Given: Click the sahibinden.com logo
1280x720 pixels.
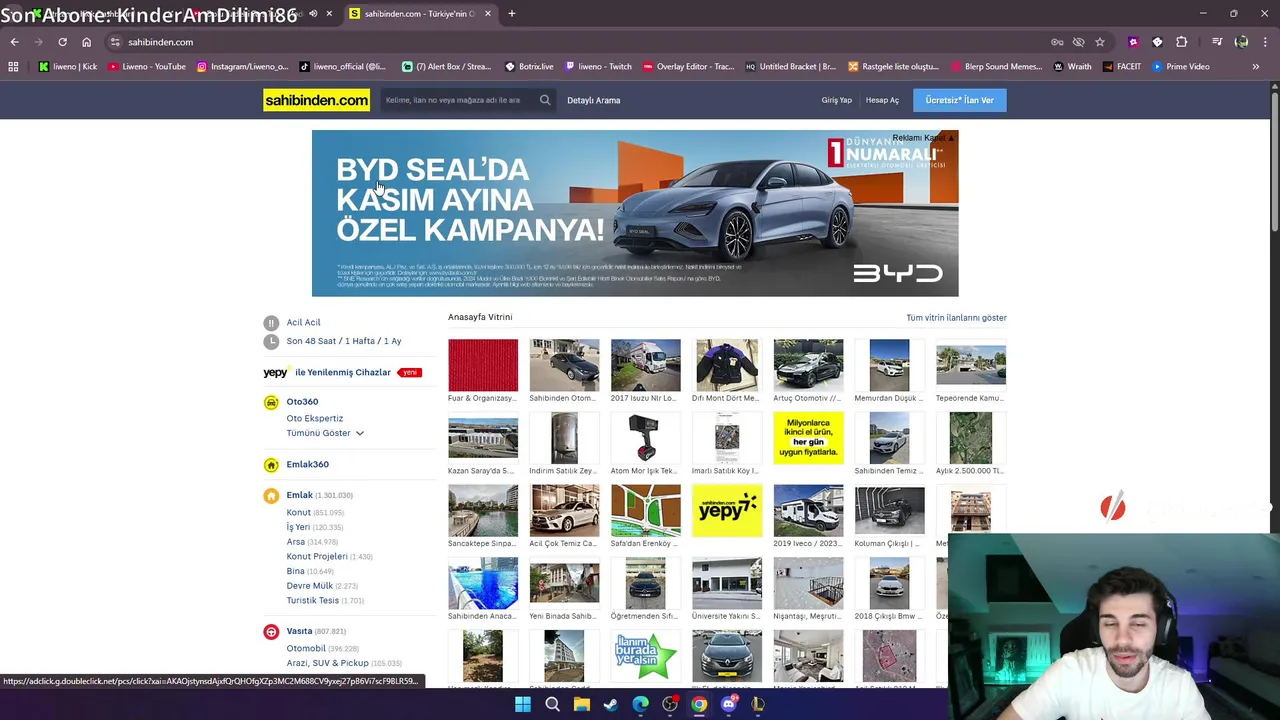Looking at the screenshot, I should pos(316,100).
